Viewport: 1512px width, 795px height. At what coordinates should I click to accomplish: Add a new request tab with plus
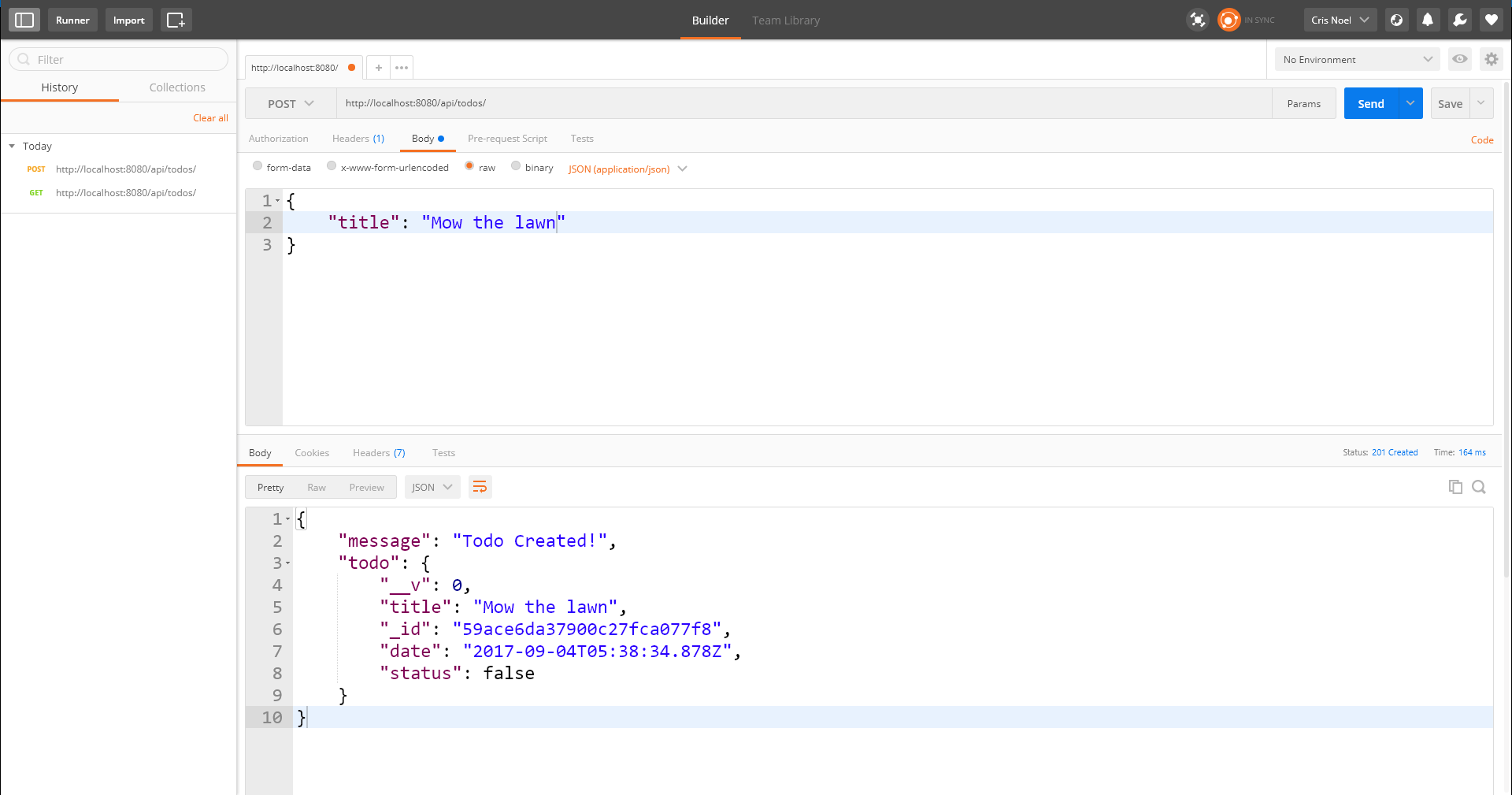click(x=379, y=68)
